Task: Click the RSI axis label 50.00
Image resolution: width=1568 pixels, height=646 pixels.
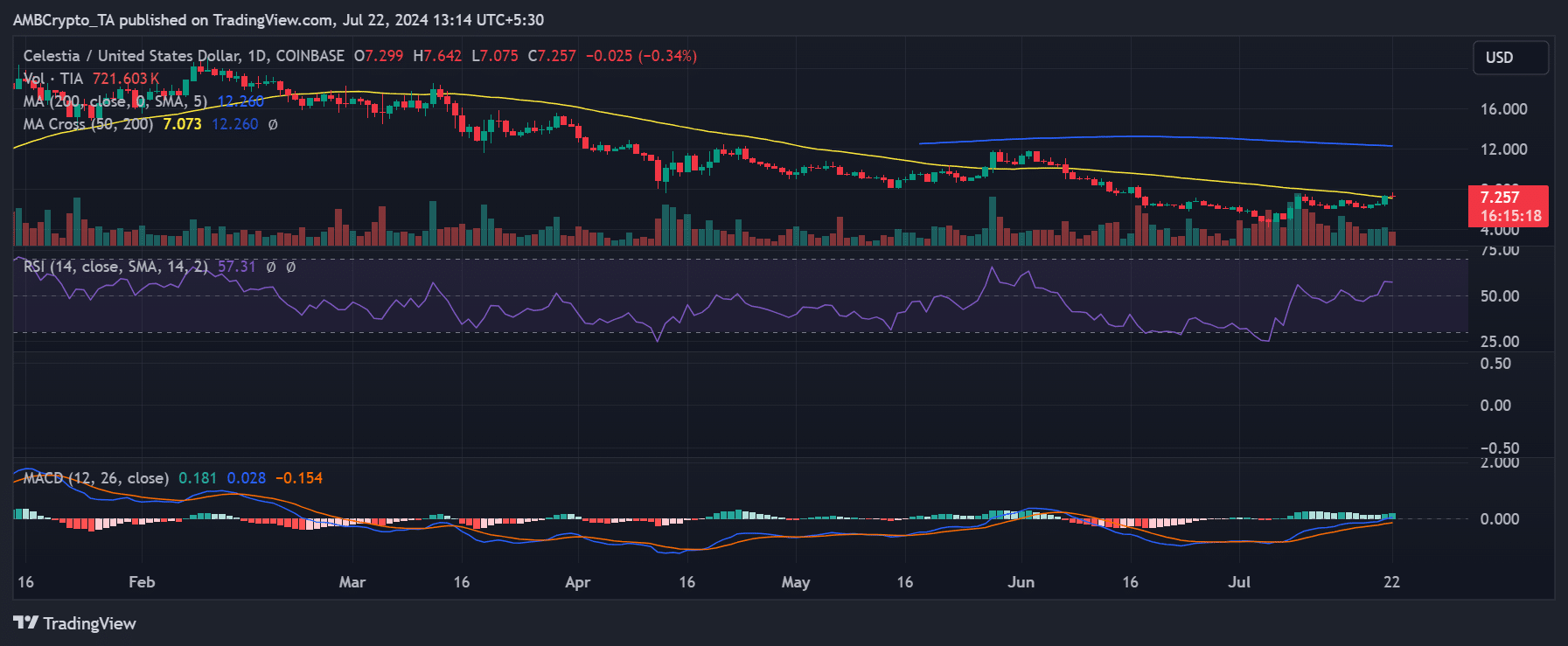Action: point(1500,296)
